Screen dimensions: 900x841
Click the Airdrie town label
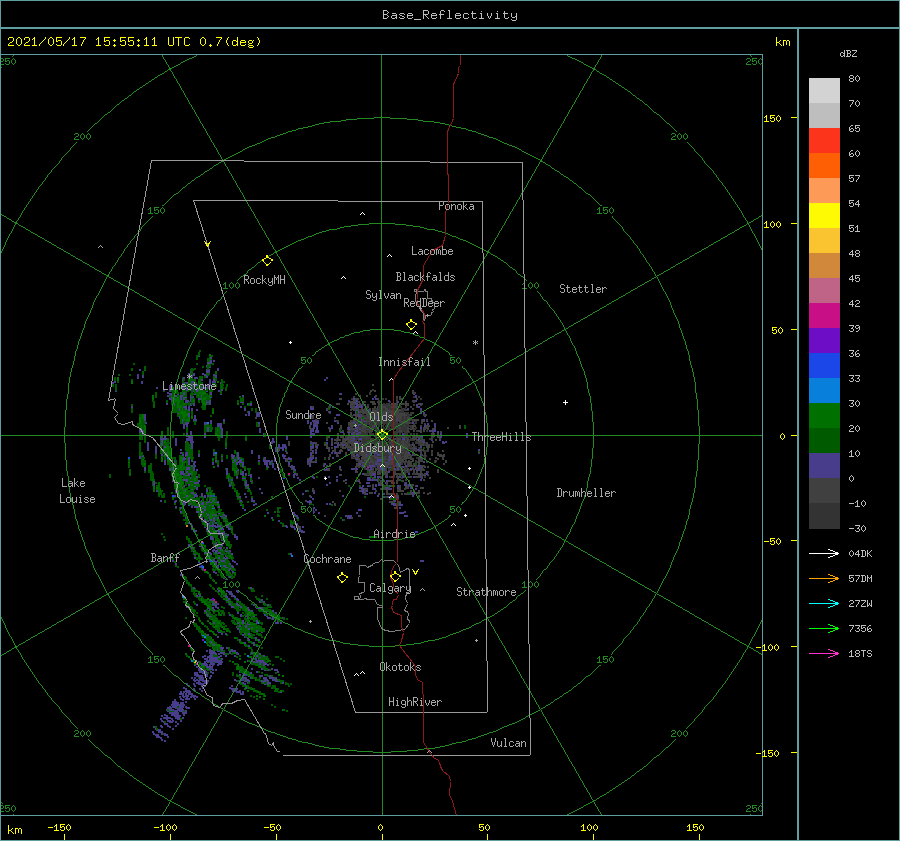[x=394, y=534]
